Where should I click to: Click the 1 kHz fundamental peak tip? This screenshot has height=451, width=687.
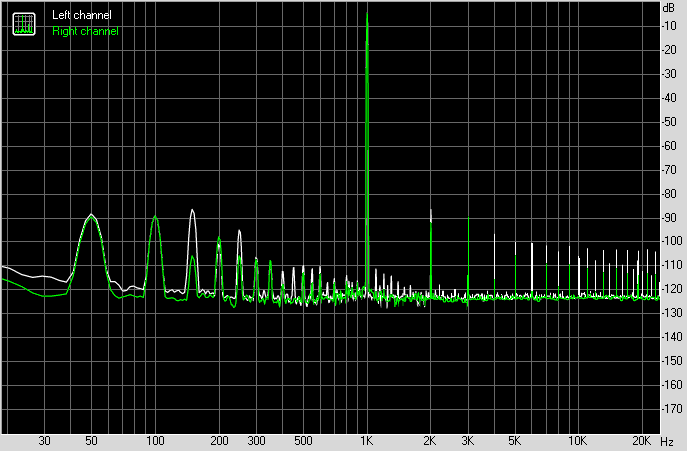[x=367, y=14]
